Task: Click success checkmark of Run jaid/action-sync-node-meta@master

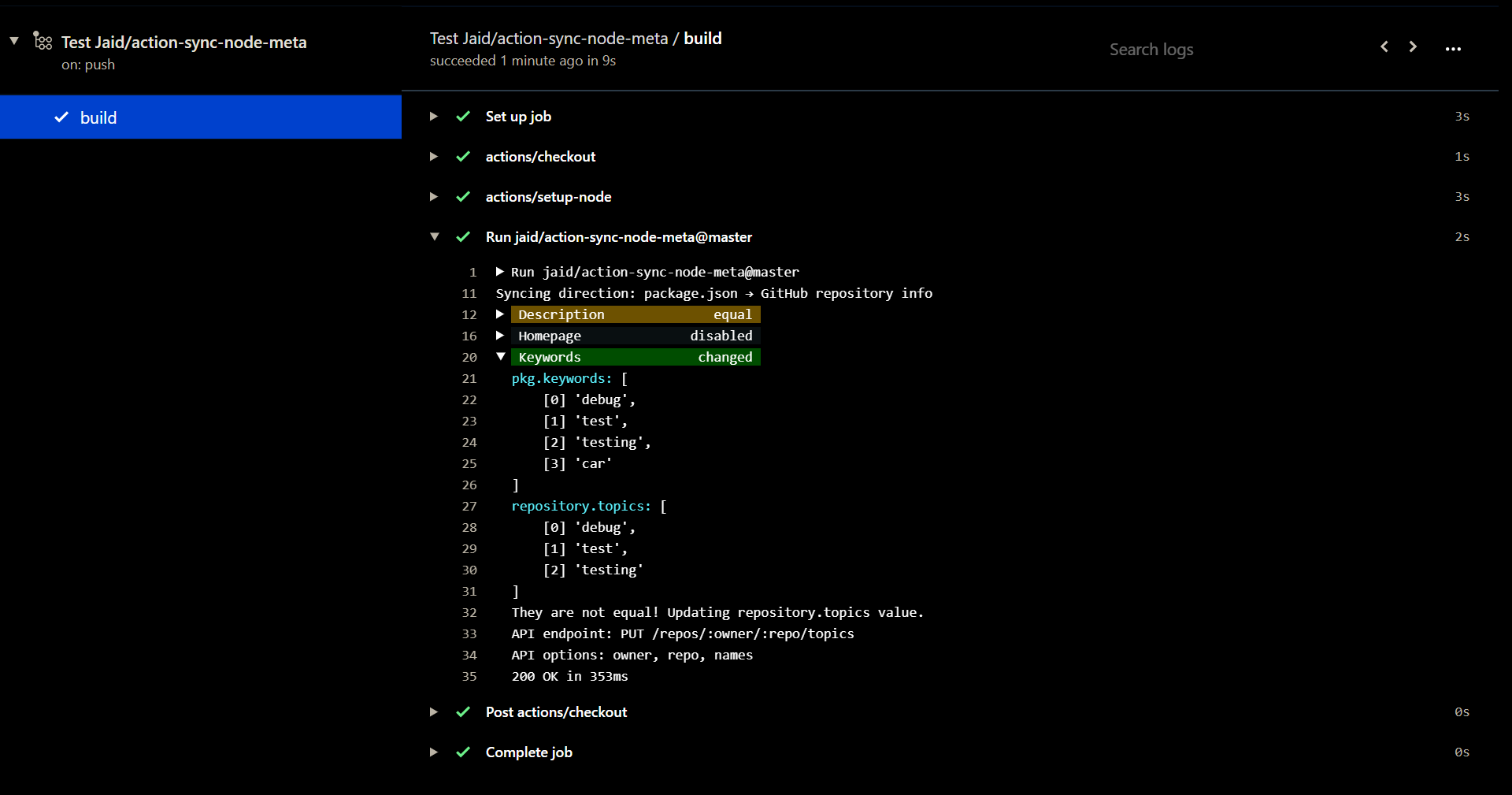Action: (463, 237)
